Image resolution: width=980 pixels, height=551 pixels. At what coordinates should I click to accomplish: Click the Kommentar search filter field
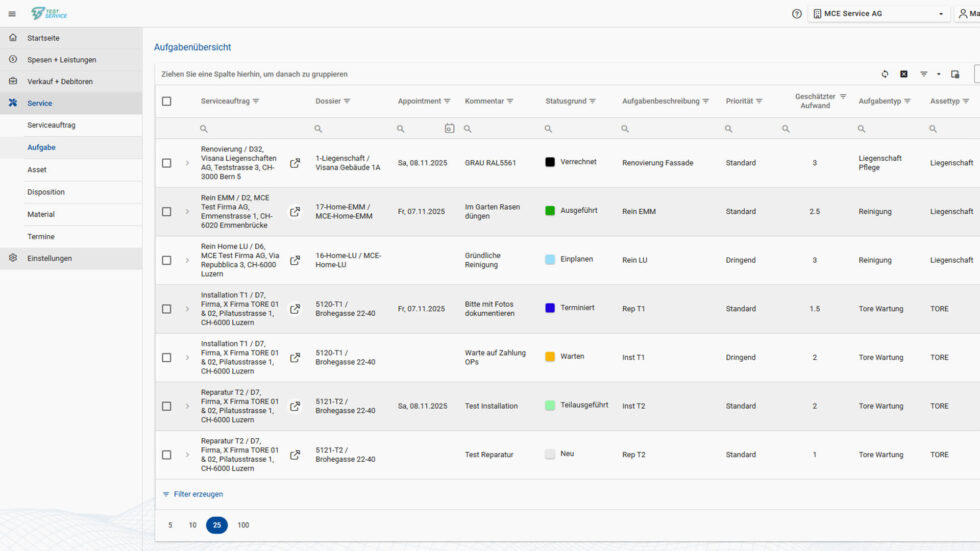(x=499, y=129)
